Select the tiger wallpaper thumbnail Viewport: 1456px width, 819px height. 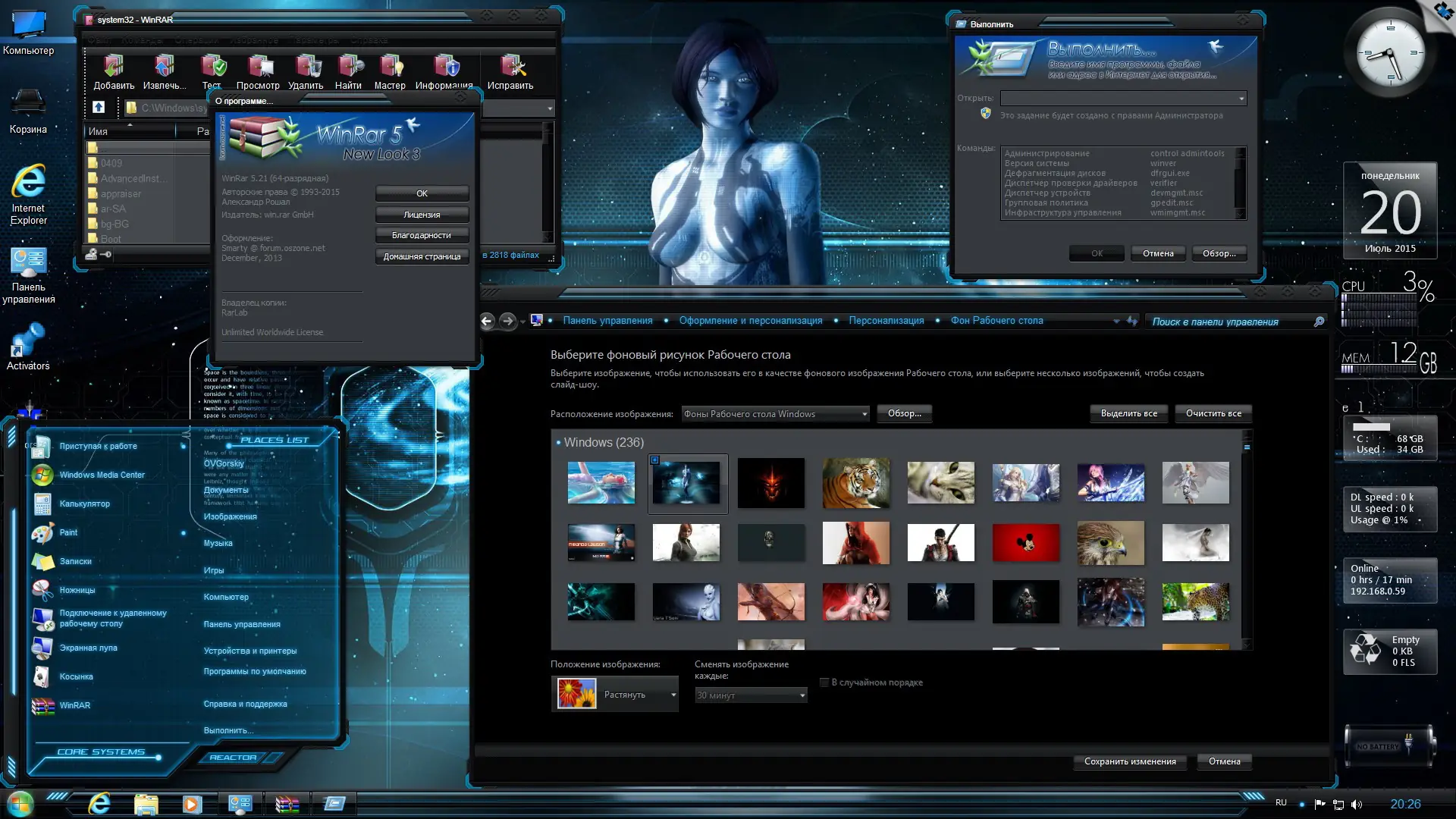(855, 482)
